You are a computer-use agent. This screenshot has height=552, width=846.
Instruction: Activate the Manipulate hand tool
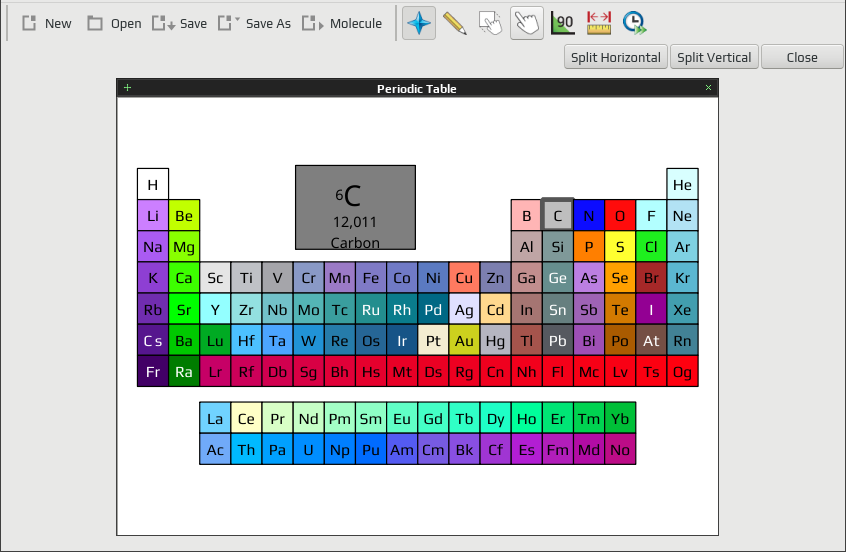click(527, 23)
